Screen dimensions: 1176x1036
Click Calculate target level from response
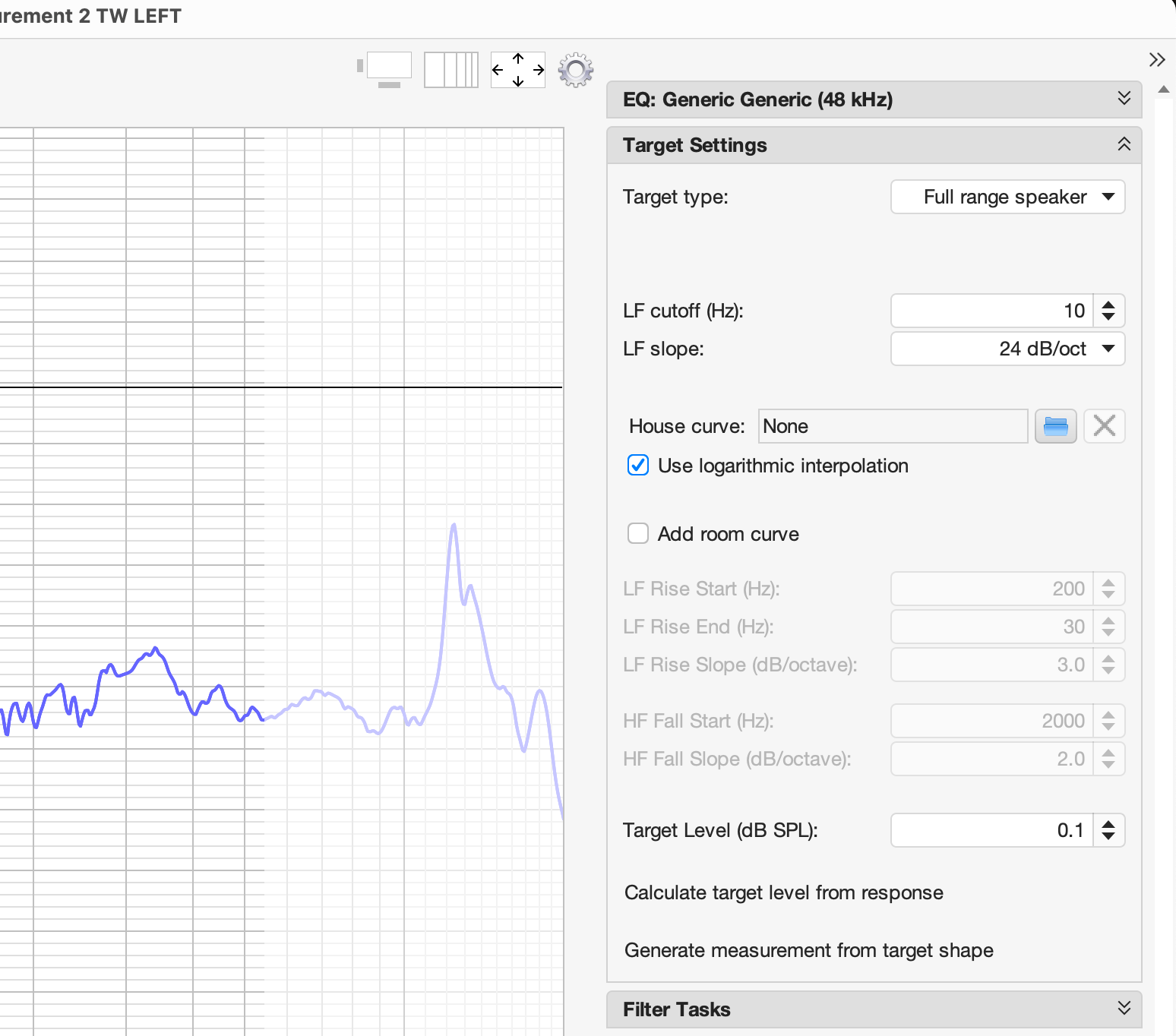[783, 892]
